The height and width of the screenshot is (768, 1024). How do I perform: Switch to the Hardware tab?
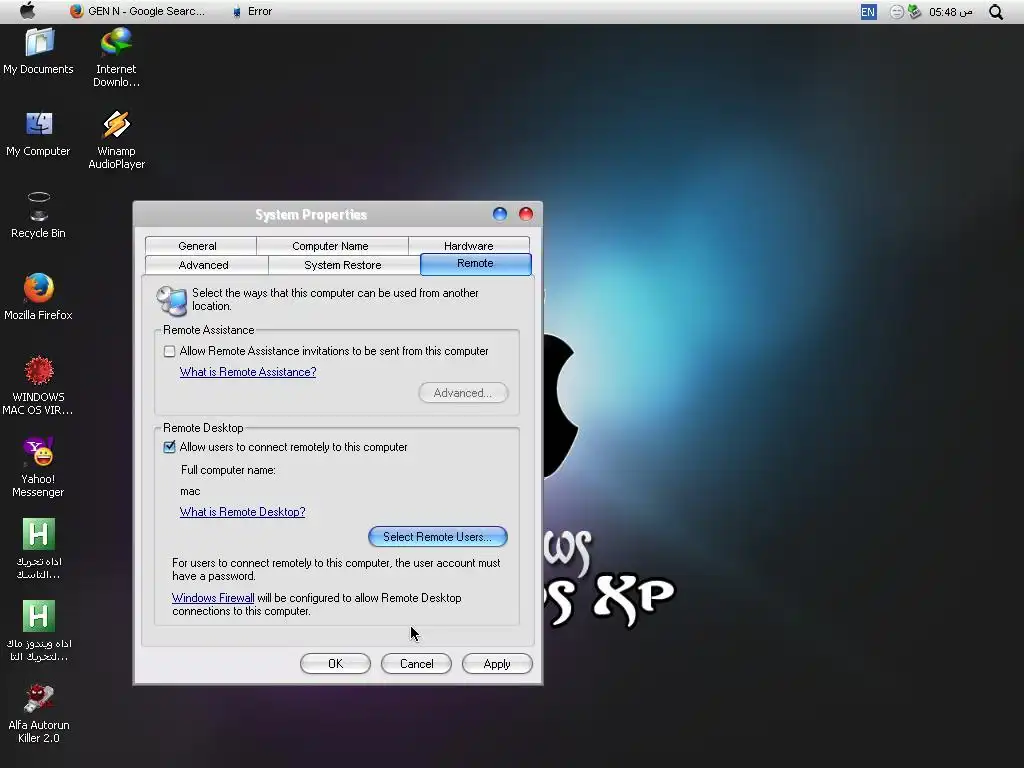point(469,246)
